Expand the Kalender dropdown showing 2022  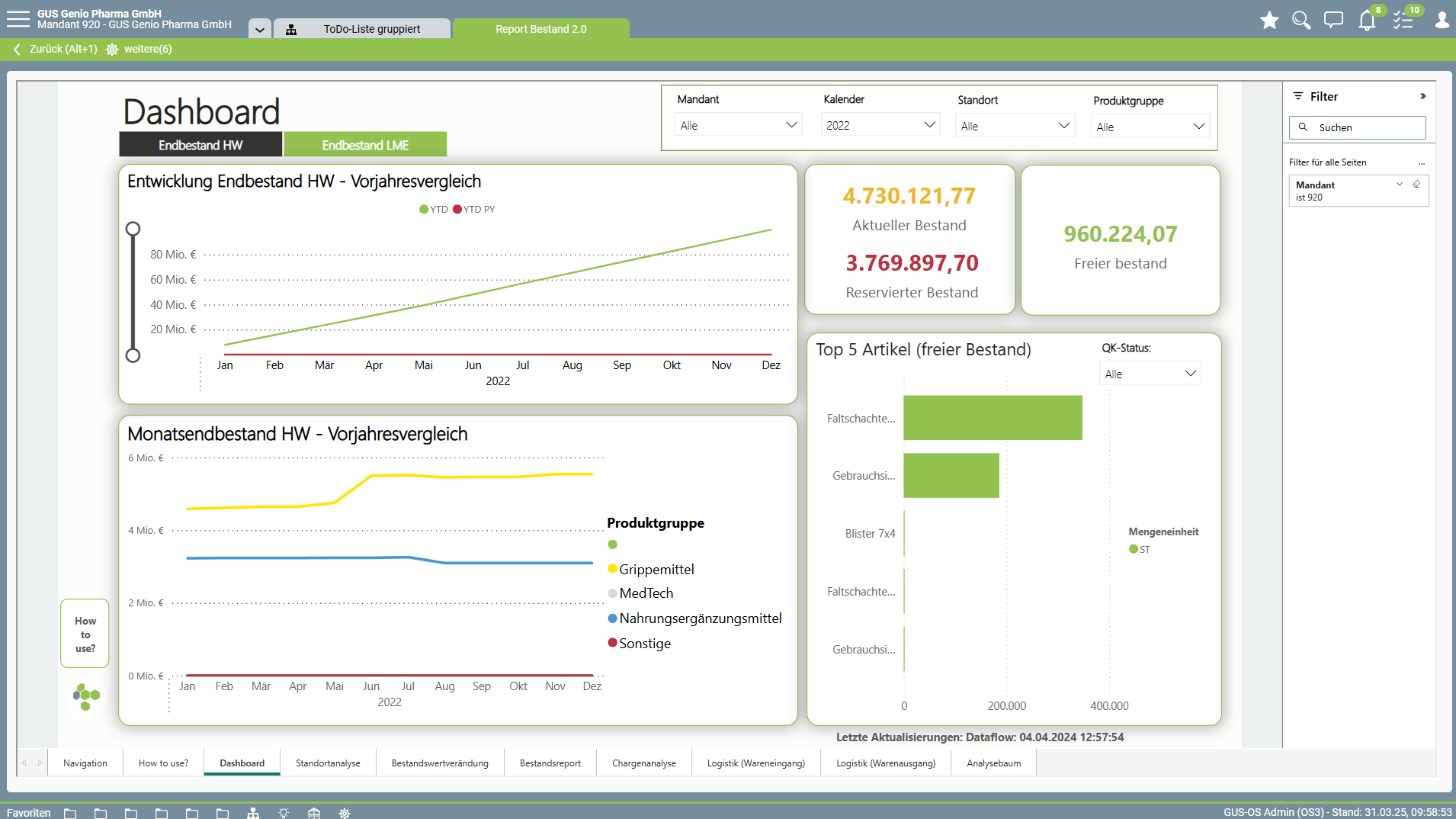click(880, 125)
